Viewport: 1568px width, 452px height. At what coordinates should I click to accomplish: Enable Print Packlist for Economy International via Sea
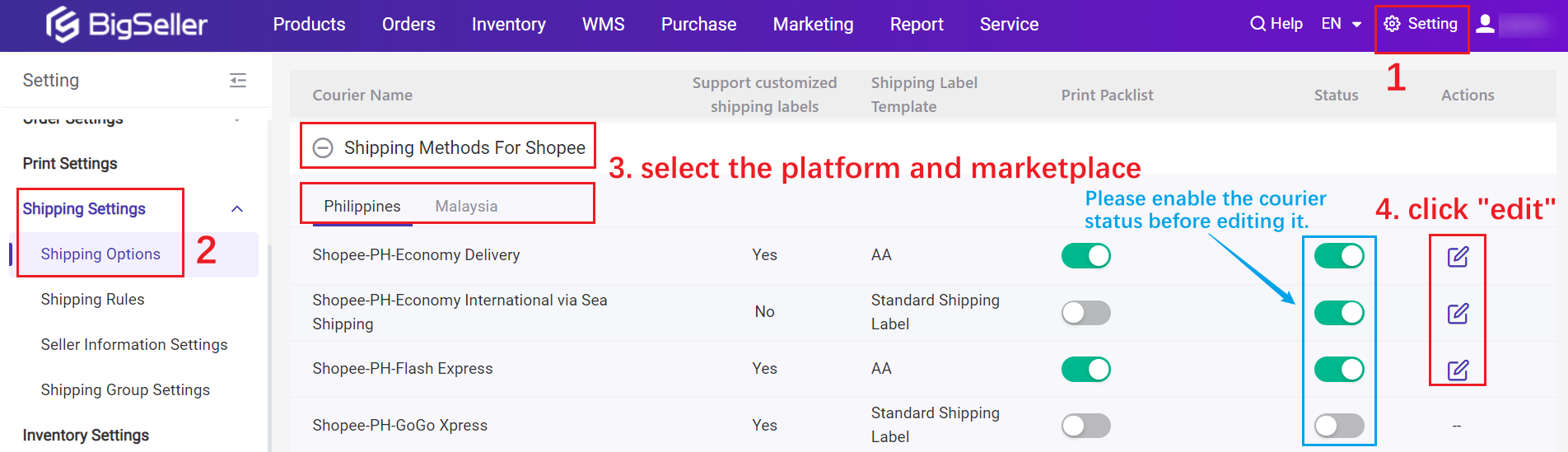tap(1086, 313)
